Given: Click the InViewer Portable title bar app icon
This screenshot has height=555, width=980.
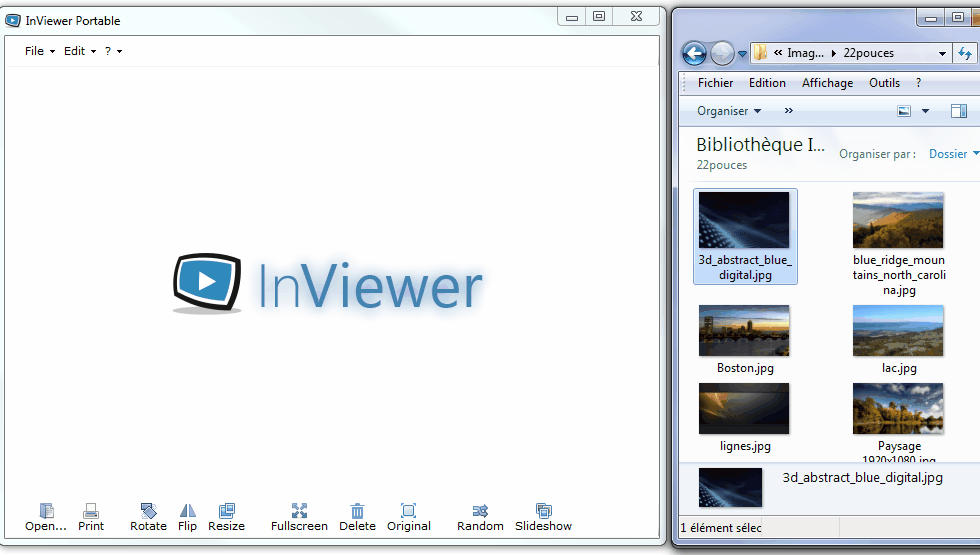Looking at the screenshot, I should pyautogui.click(x=12, y=21).
